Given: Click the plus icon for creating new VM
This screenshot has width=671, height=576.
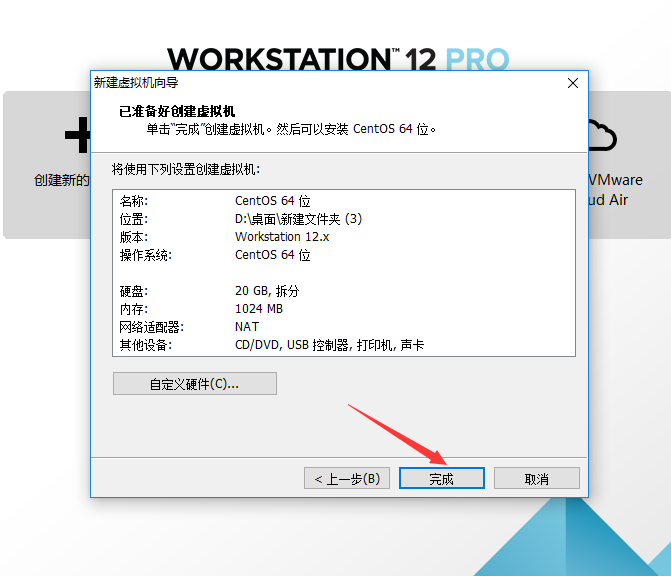Looking at the screenshot, I should 77,135.
